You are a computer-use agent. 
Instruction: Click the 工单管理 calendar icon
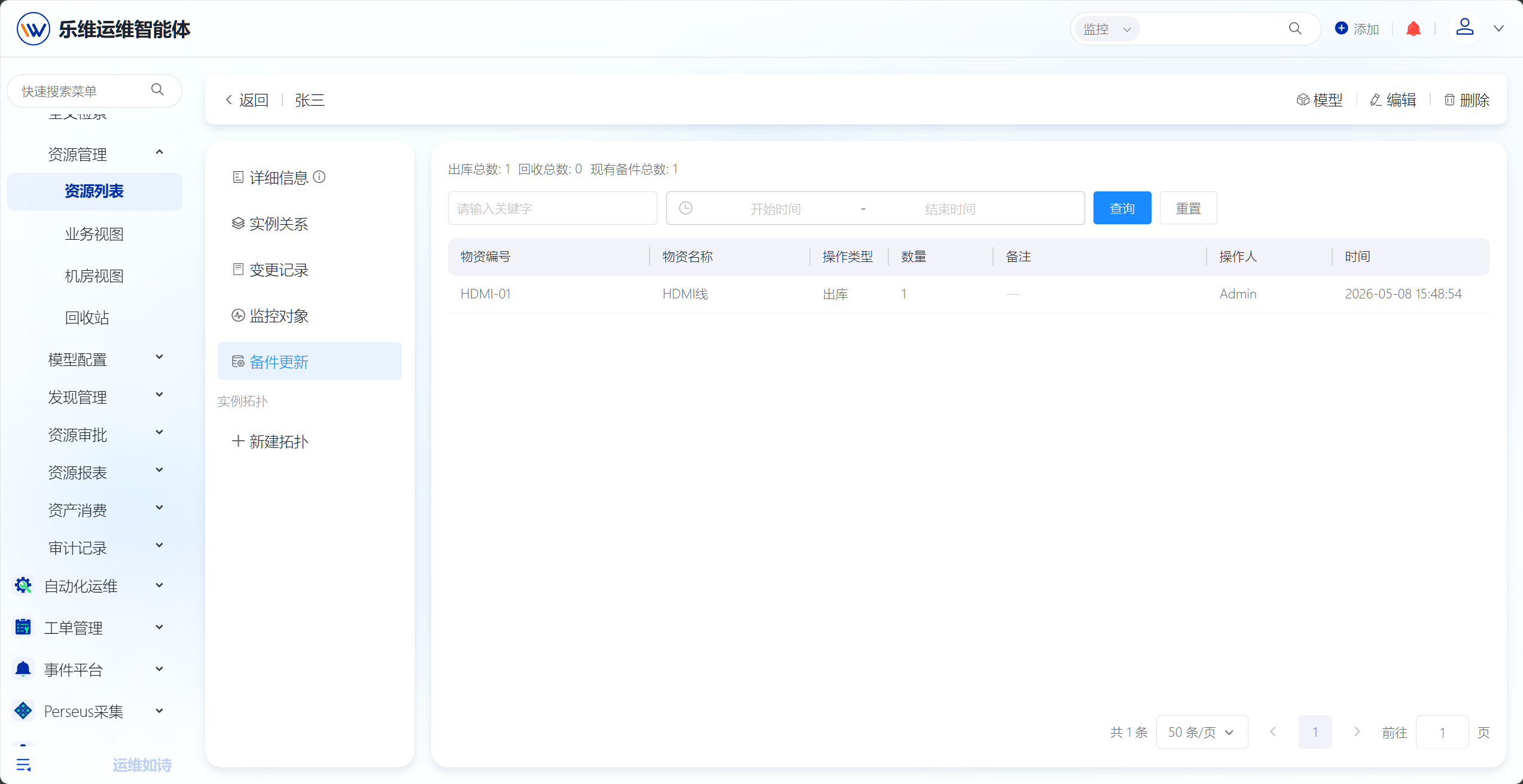23,627
